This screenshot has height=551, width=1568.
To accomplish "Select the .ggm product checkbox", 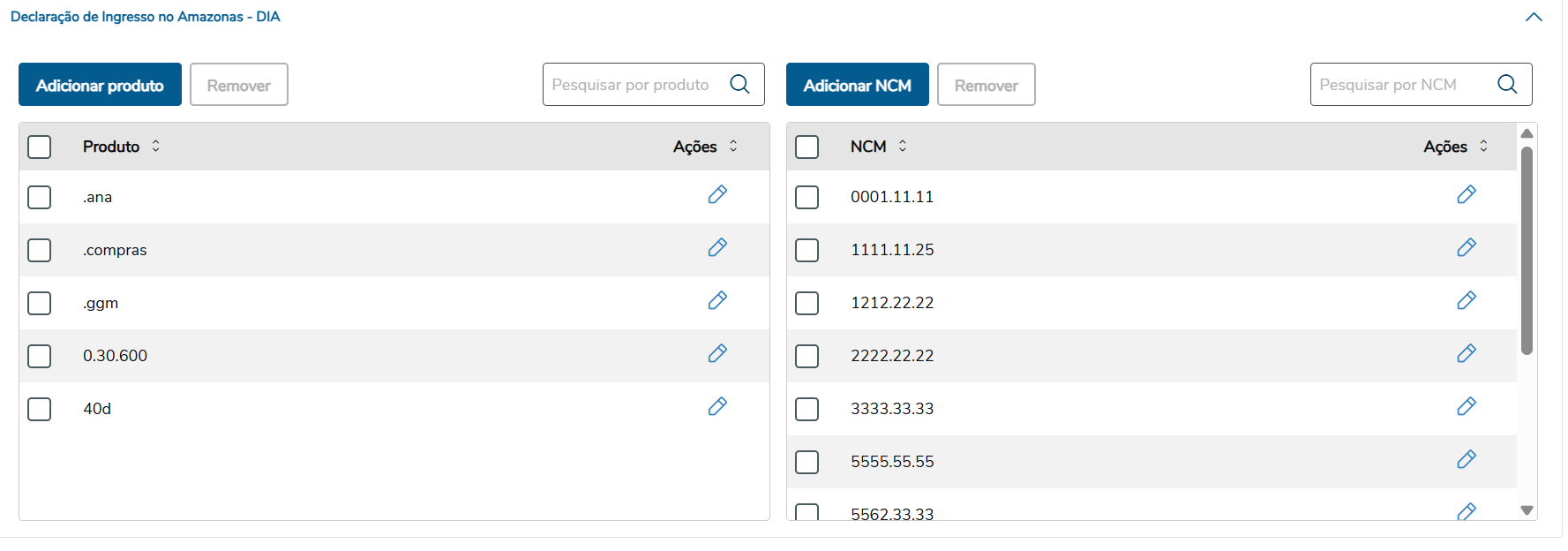I will click(40, 303).
